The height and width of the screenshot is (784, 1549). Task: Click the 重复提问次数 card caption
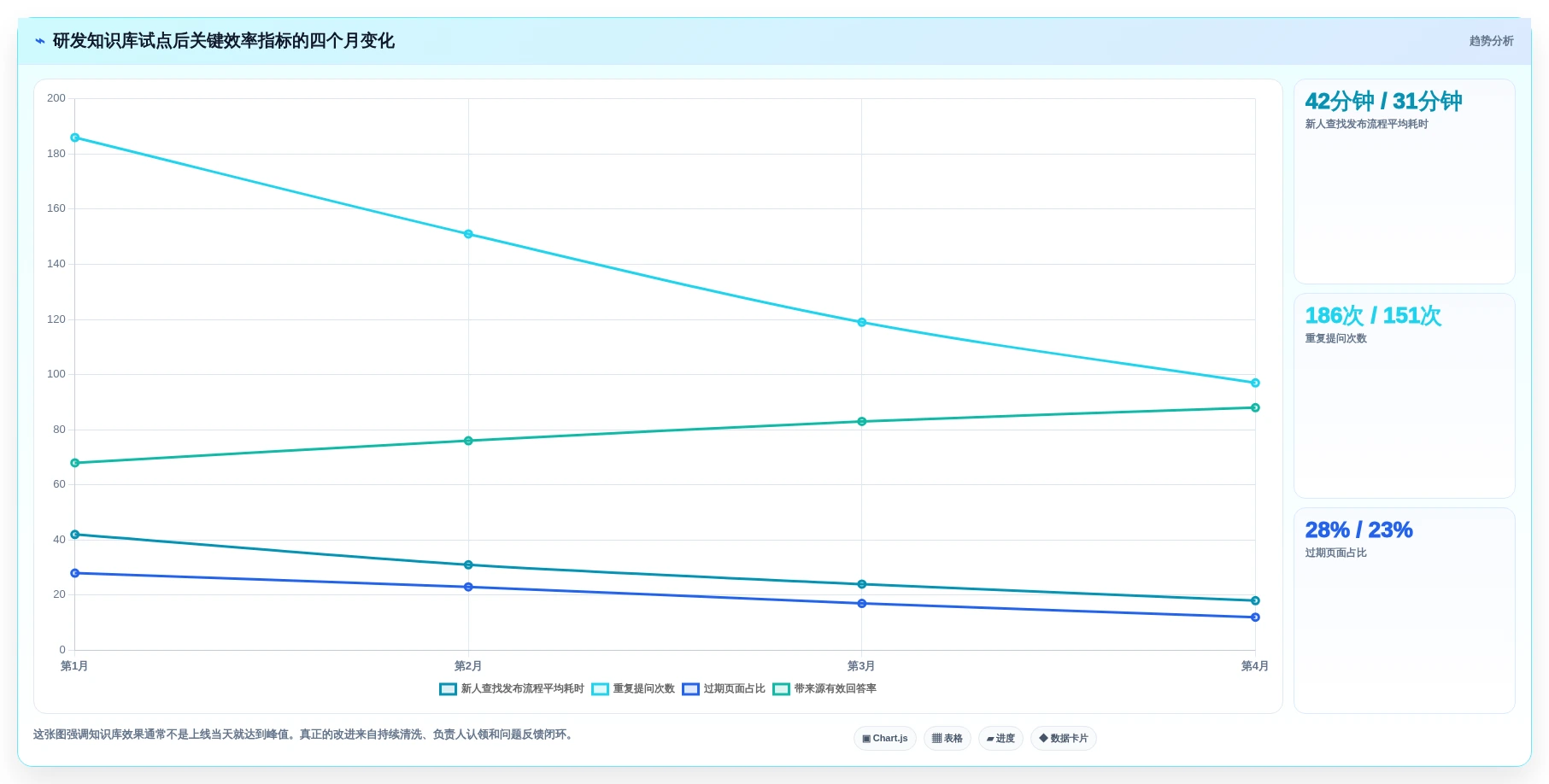click(x=1335, y=338)
